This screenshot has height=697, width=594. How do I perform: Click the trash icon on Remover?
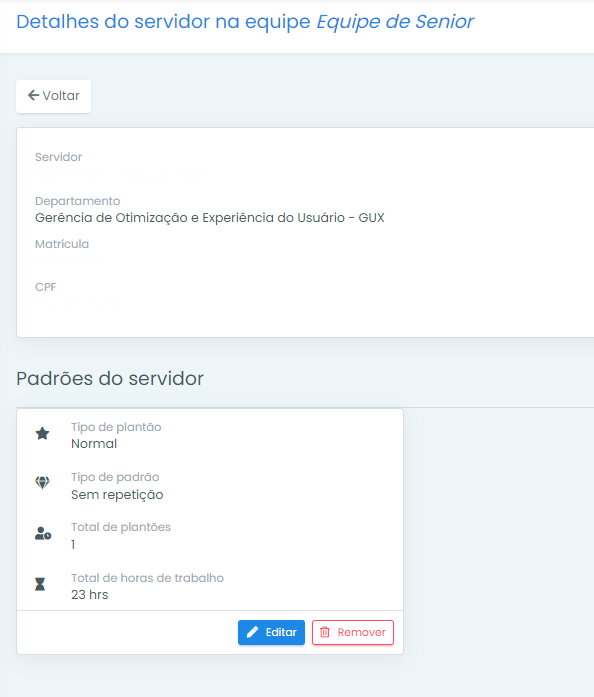325,632
